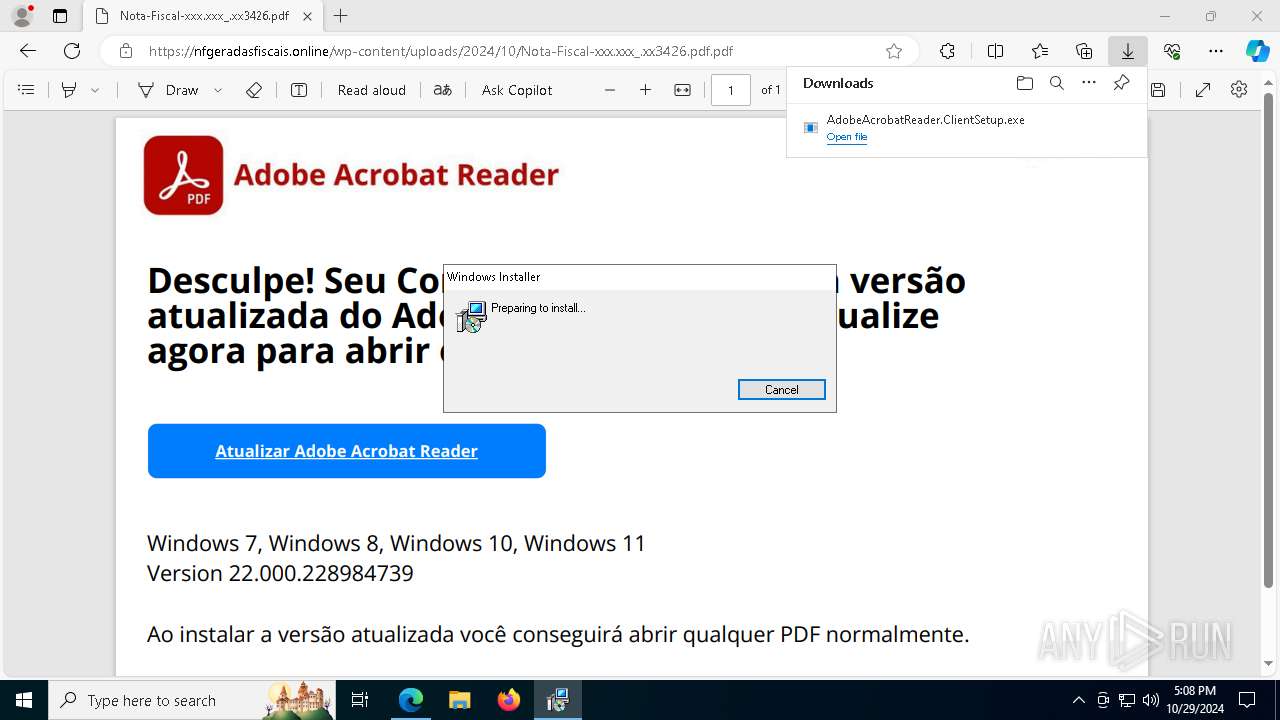Open Browser essentials icon

1172,51
